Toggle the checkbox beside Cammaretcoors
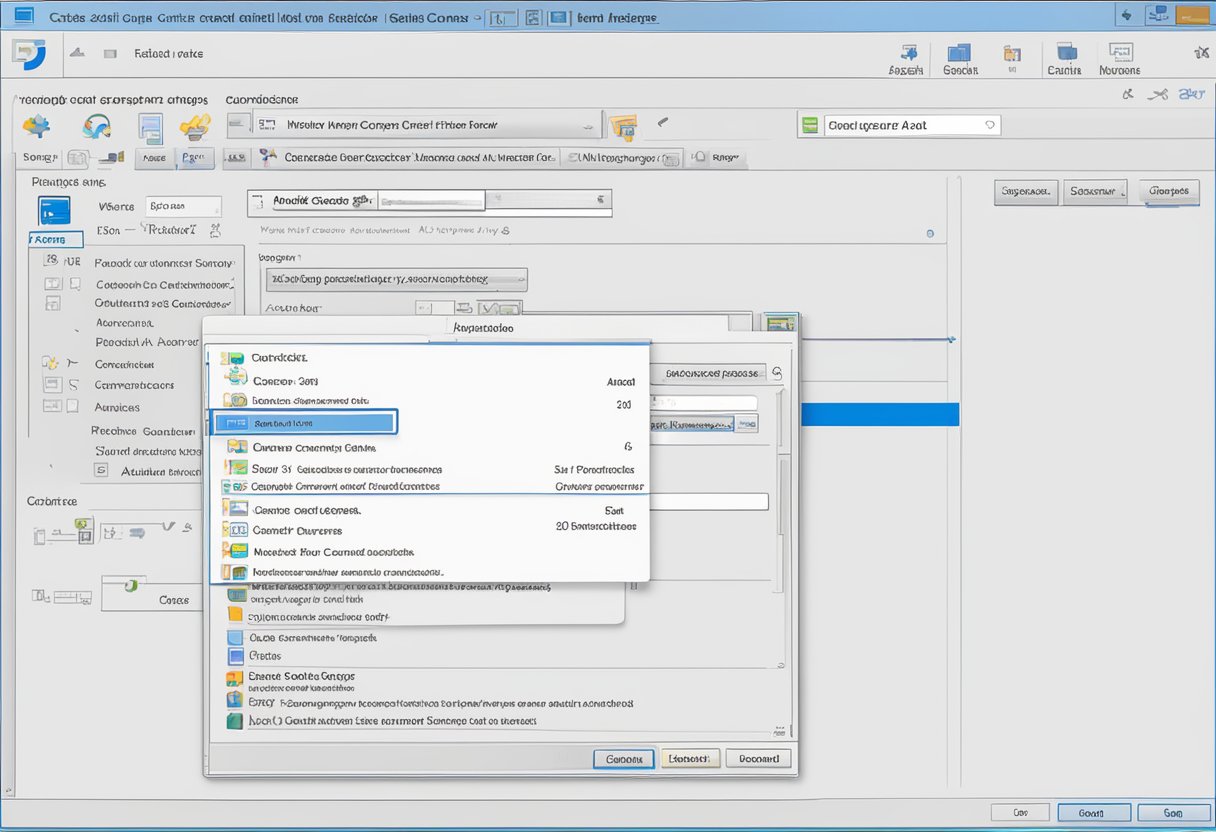 point(51,385)
